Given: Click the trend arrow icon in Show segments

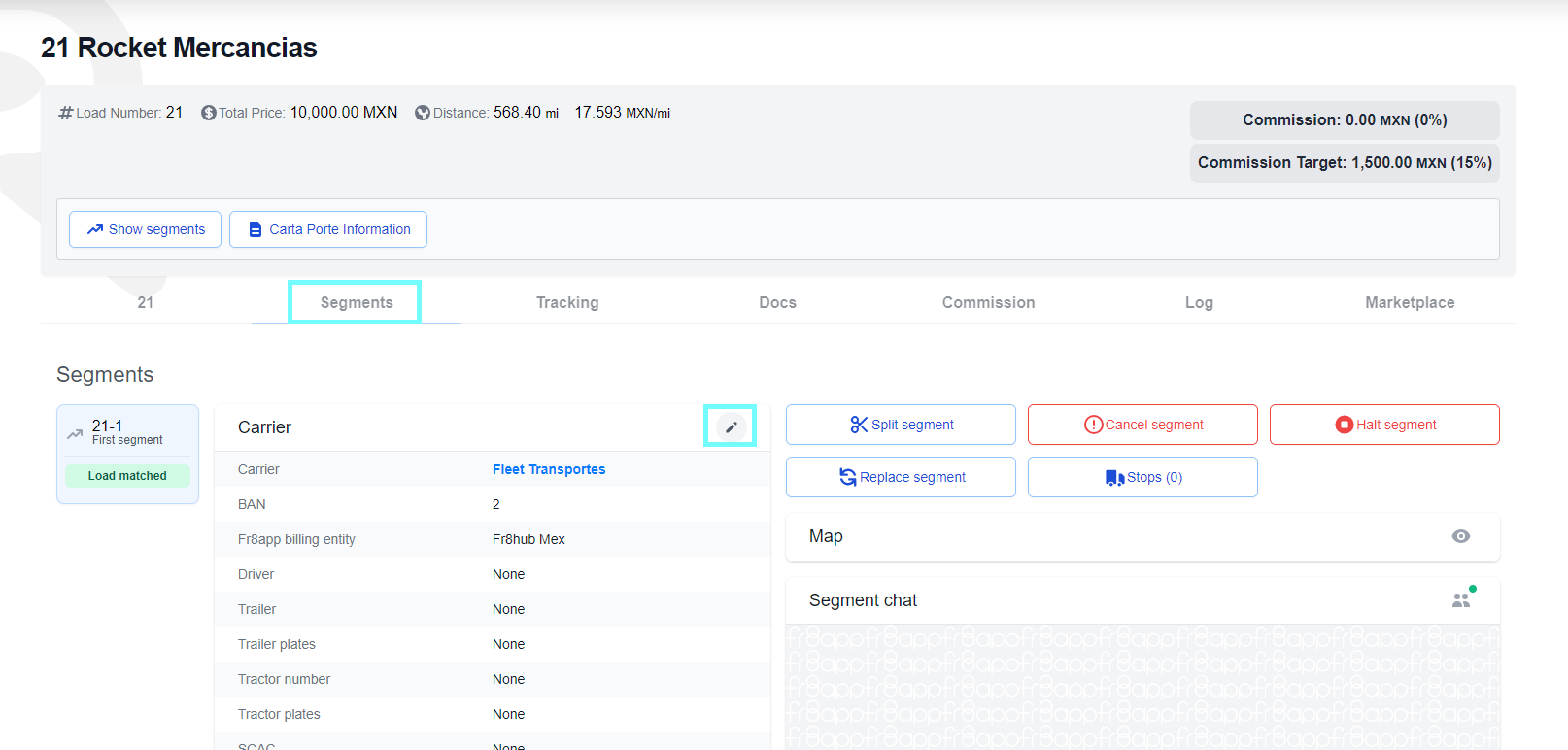Looking at the screenshot, I should tap(95, 229).
